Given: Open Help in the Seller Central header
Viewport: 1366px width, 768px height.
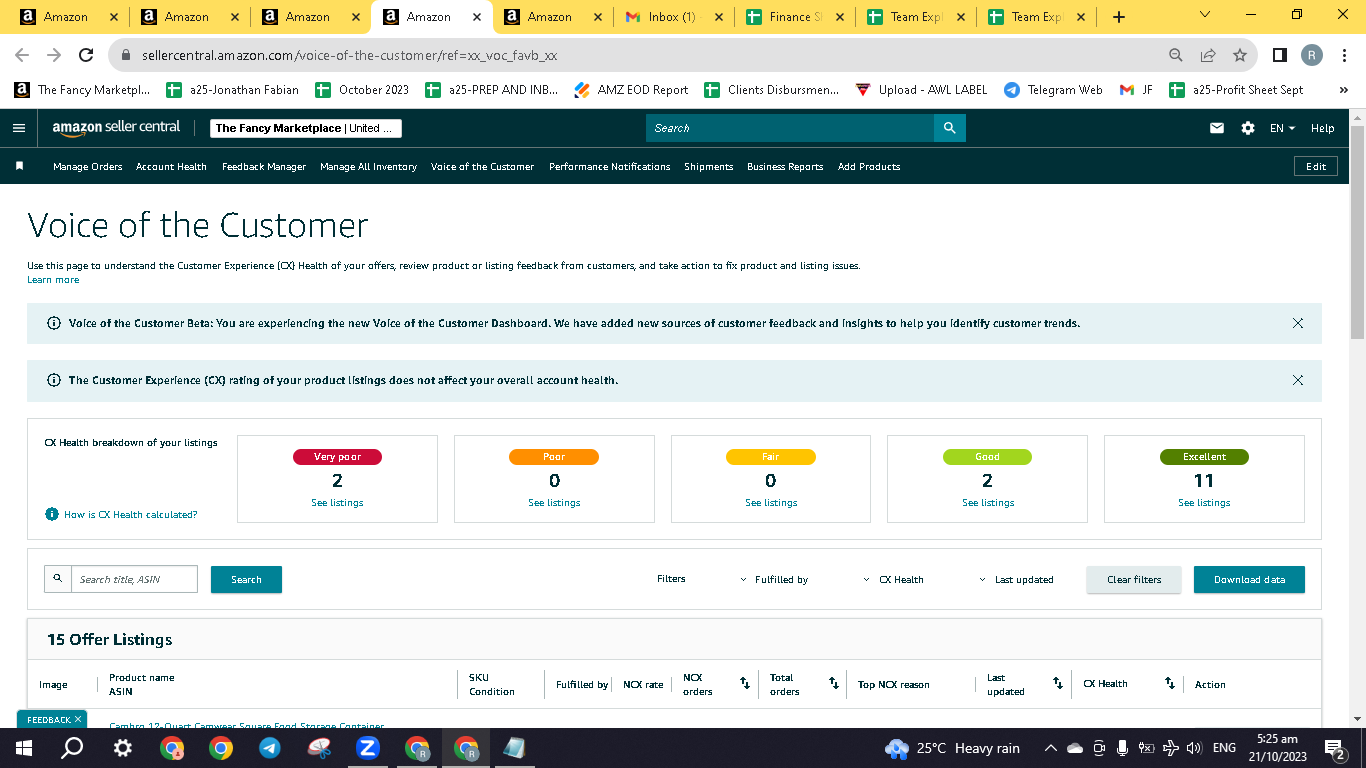Looking at the screenshot, I should pyautogui.click(x=1322, y=128).
